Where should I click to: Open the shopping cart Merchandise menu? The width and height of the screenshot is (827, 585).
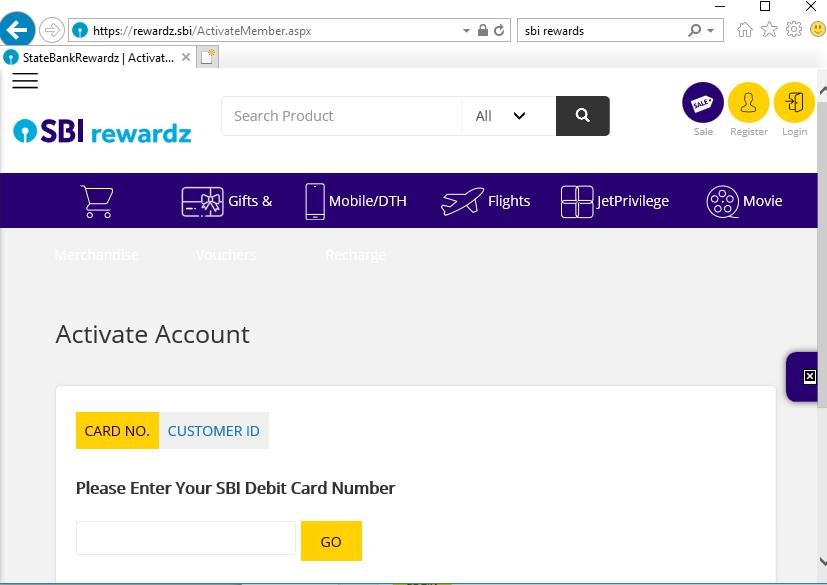97,201
